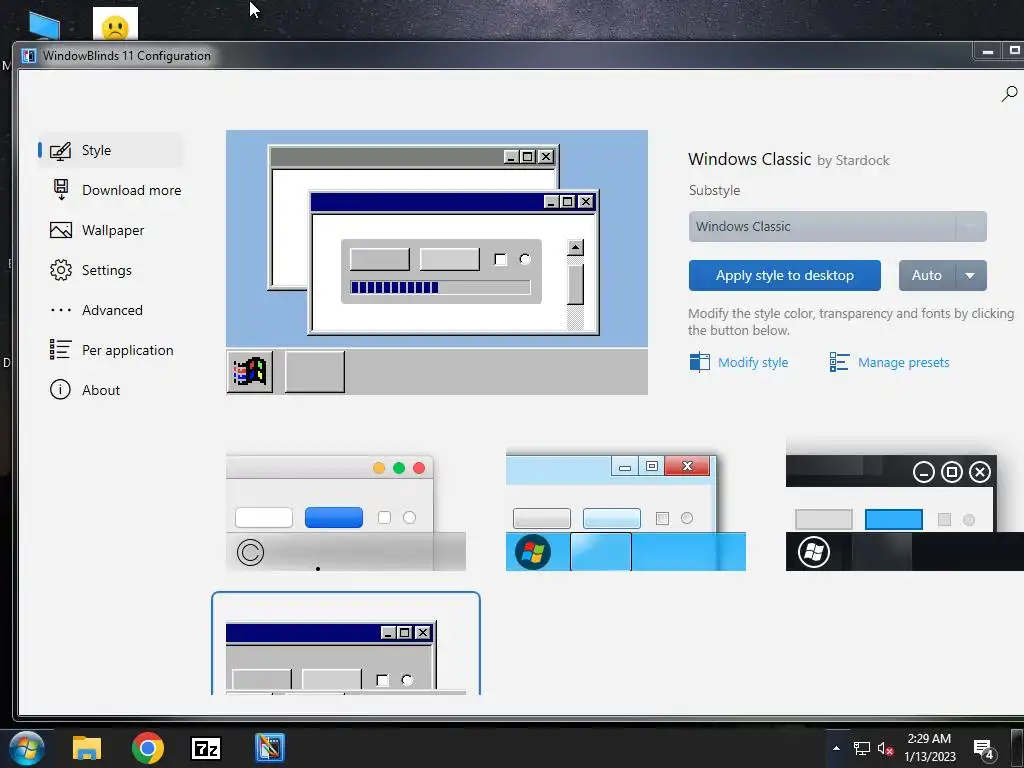Image resolution: width=1024 pixels, height=768 pixels.
Task: Click the muted volume tray icon
Action: [885, 748]
